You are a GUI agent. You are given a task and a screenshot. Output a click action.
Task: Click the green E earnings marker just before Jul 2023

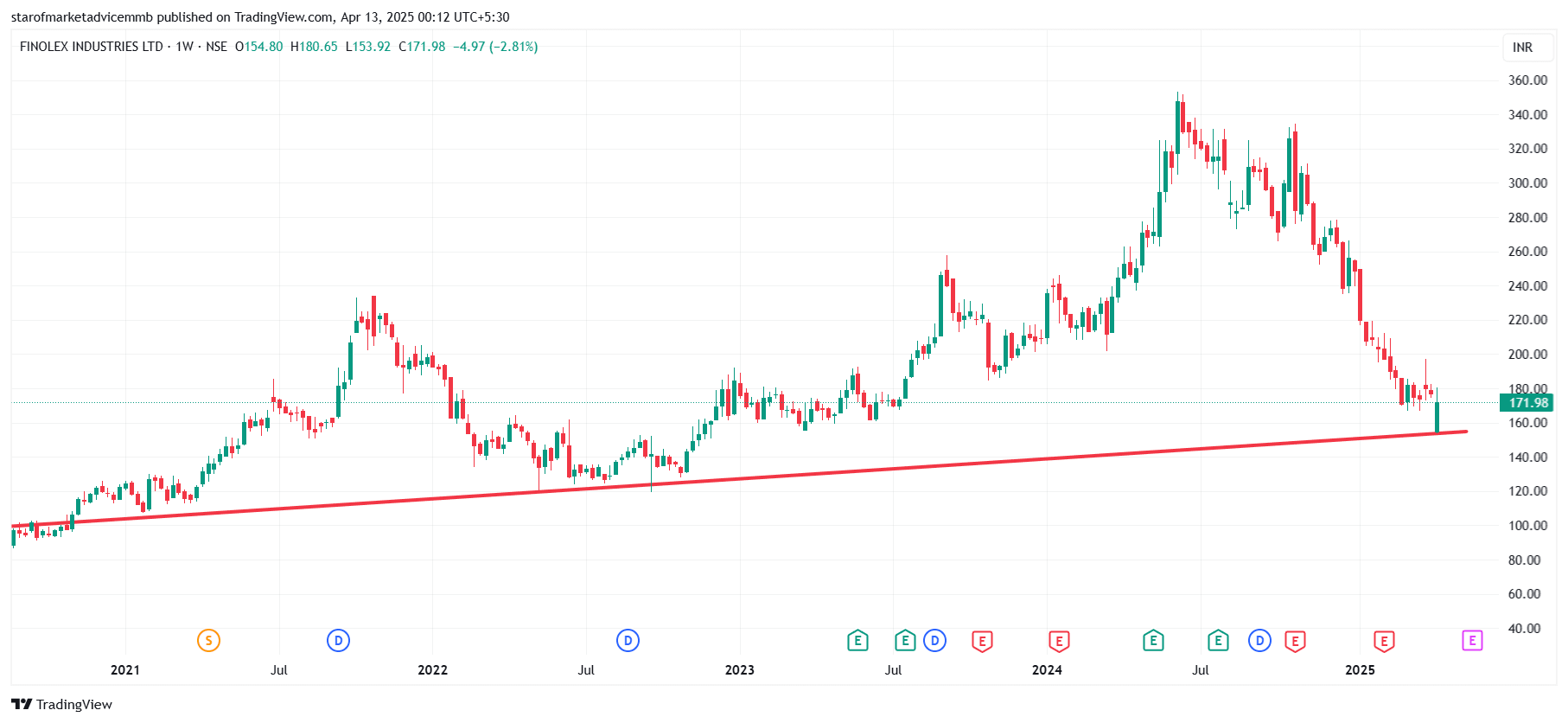(x=857, y=641)
